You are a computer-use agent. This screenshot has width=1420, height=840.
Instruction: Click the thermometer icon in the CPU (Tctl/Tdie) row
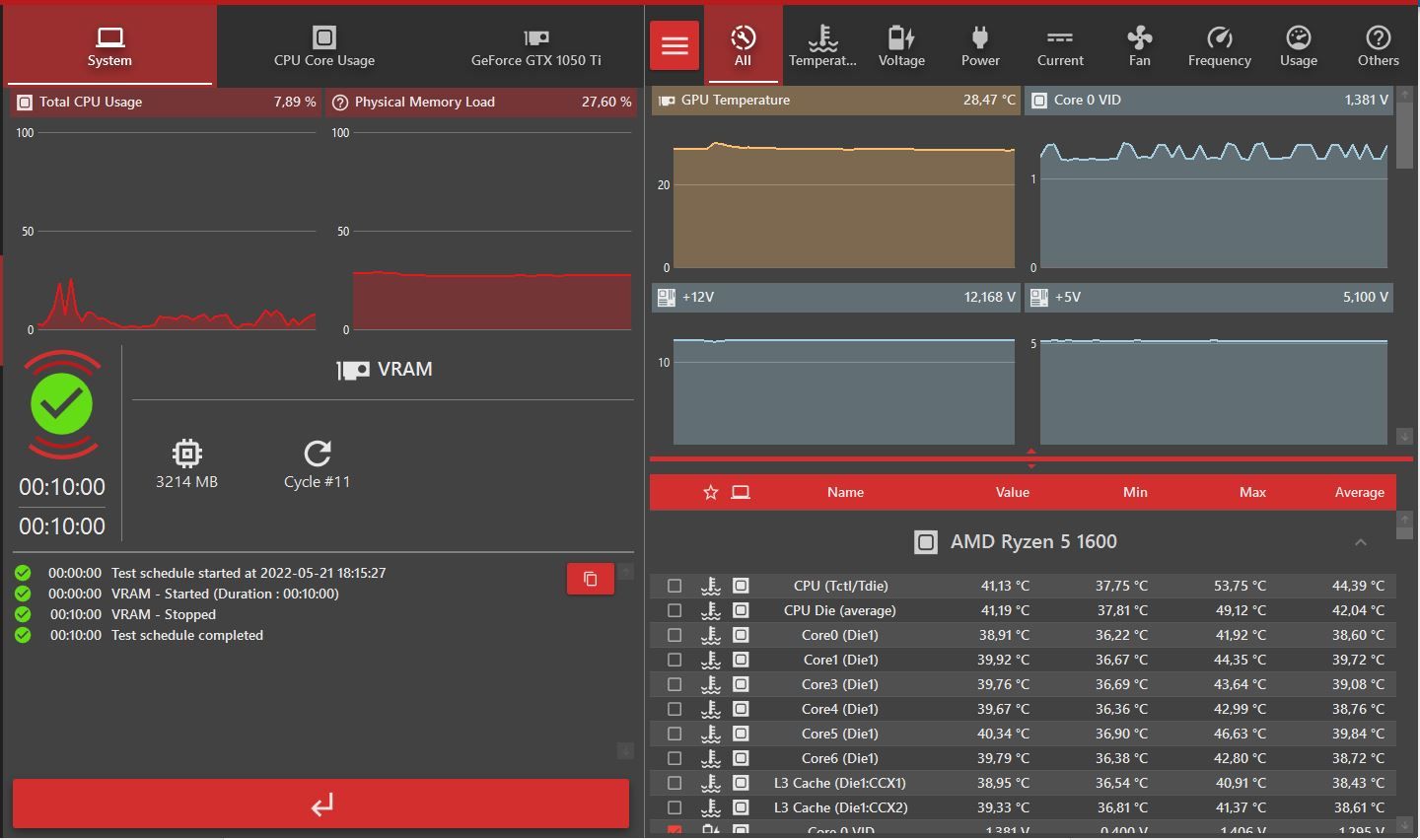click(710, 586)
